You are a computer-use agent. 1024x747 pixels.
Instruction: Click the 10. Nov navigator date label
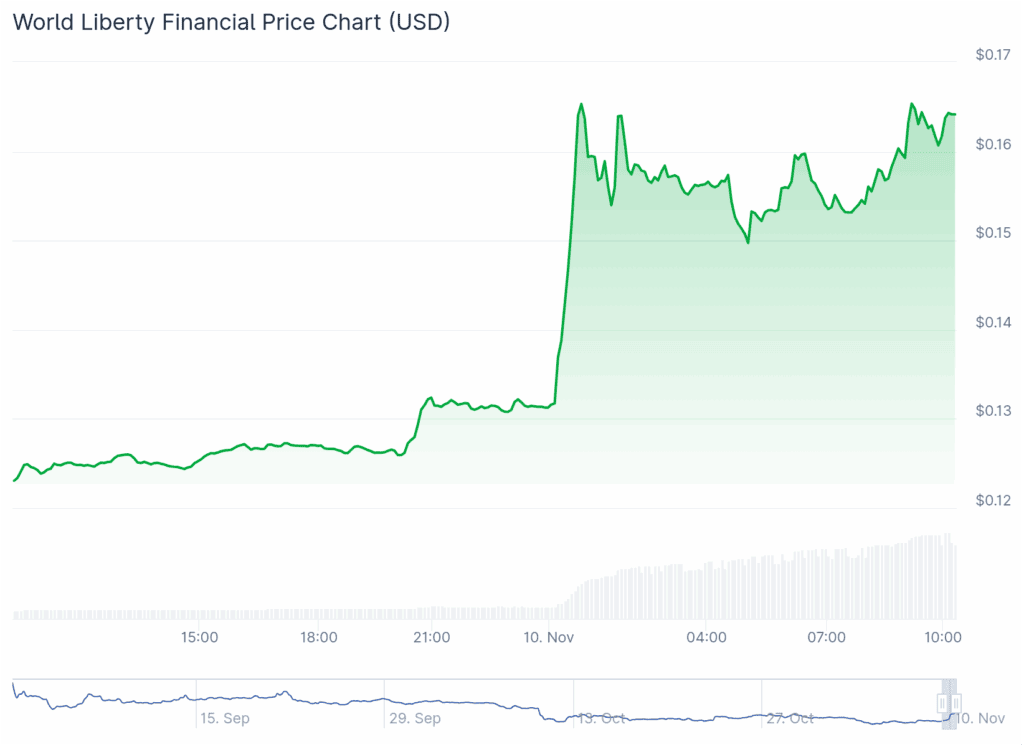(x=979, y=718)
